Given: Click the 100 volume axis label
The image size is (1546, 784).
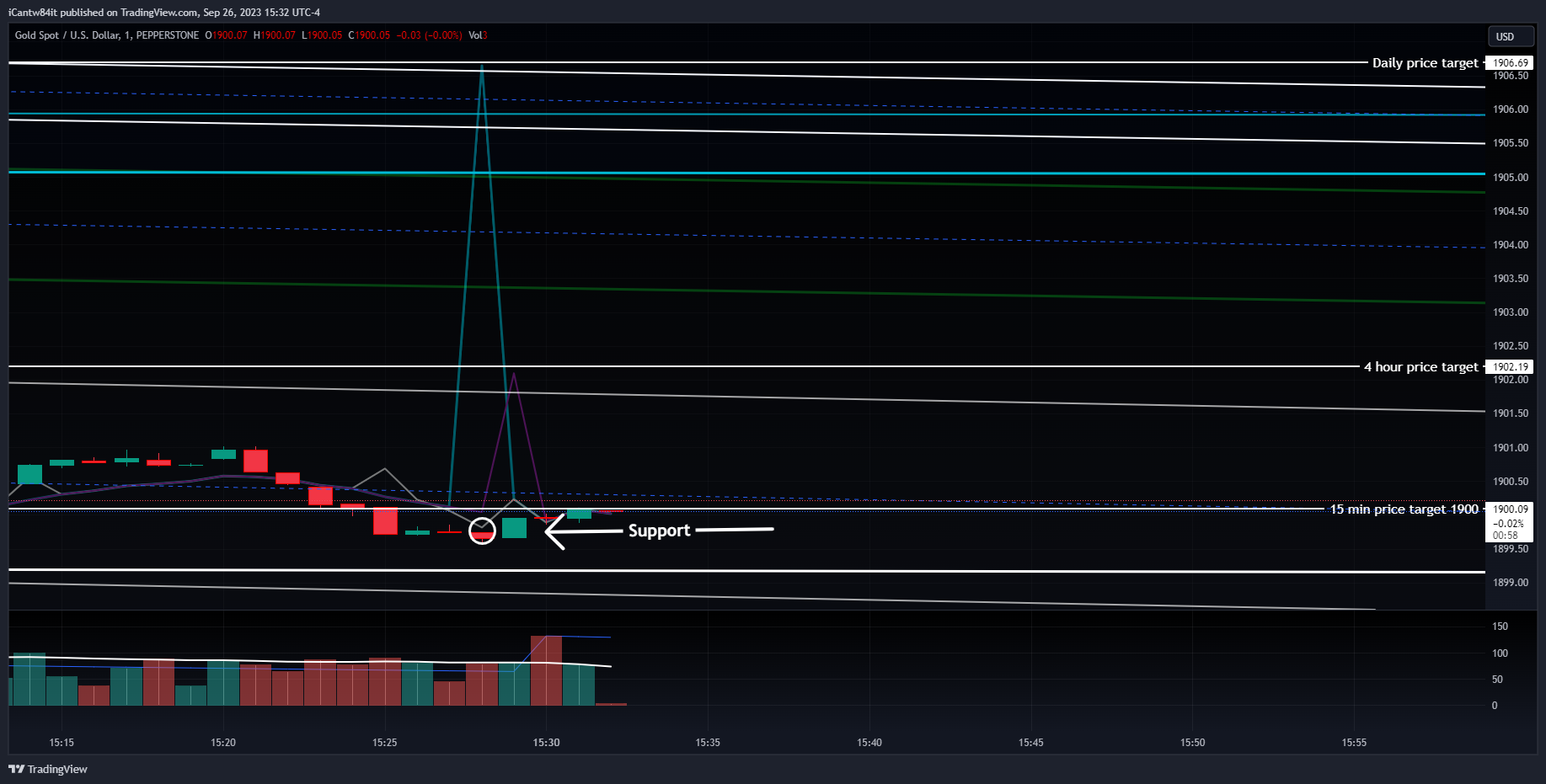Looking at the screenshot, I should pyautogui.click(x=1500, y=653).
